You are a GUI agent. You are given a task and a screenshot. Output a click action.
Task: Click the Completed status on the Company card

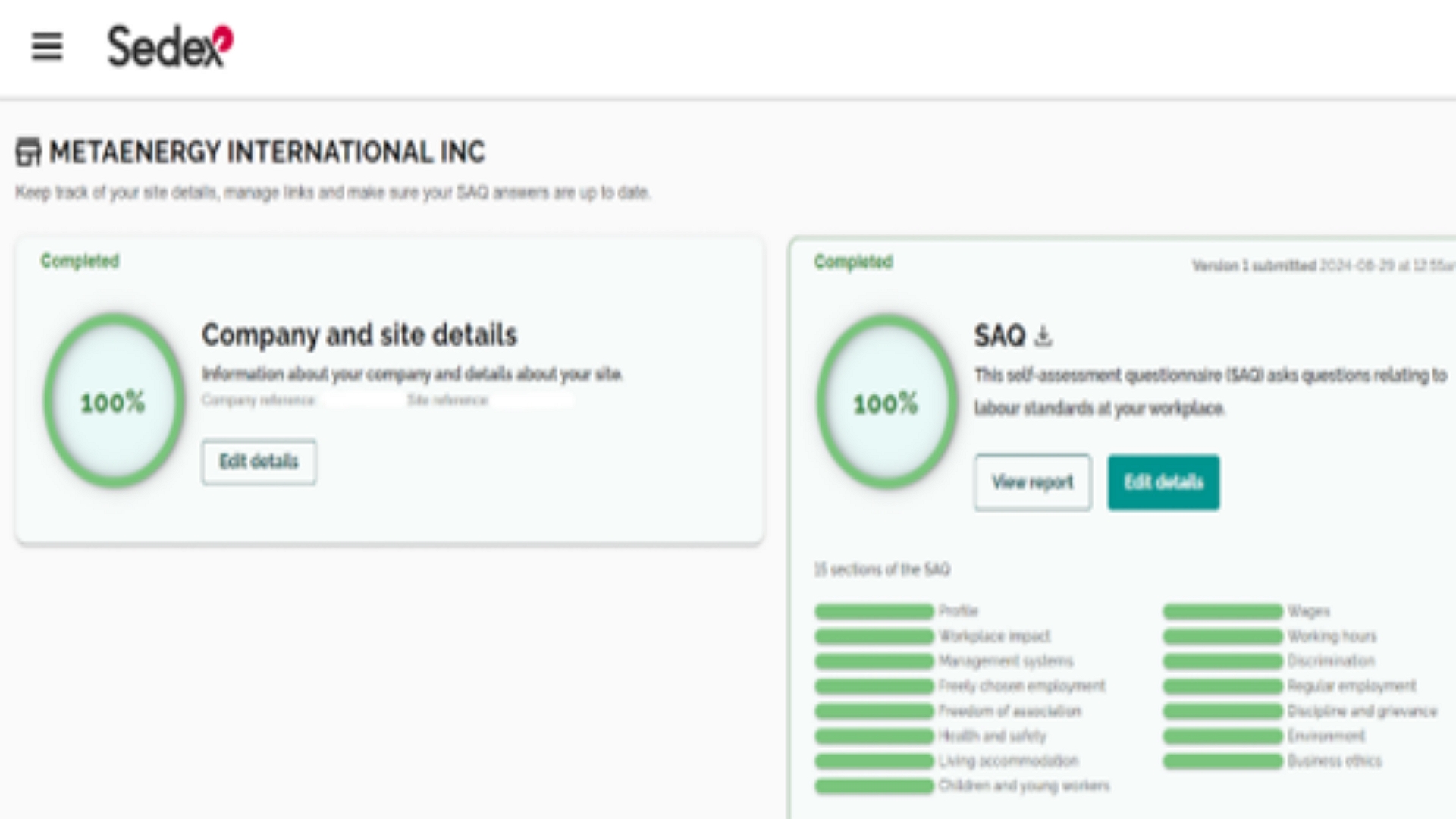click(80, 261)
